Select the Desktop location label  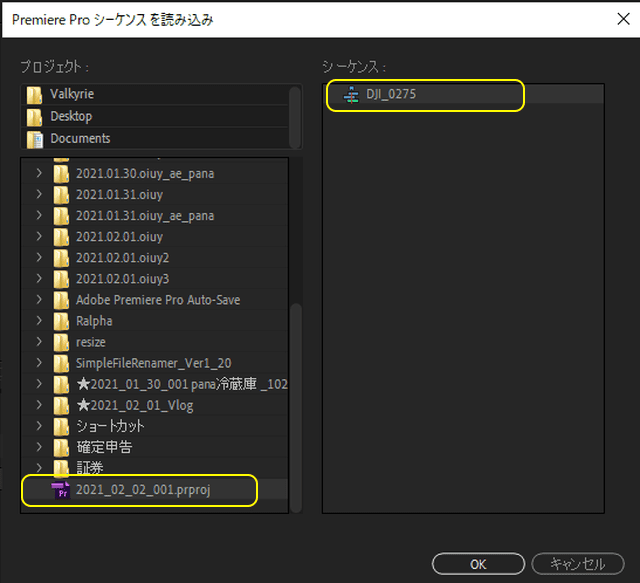(71, 116)
